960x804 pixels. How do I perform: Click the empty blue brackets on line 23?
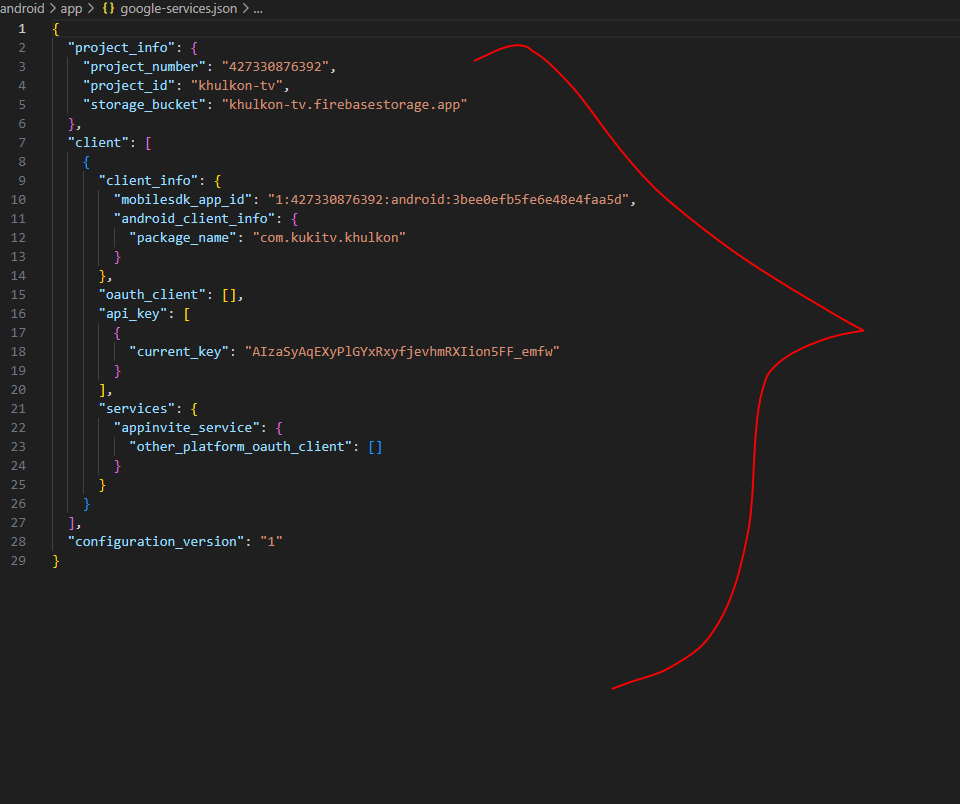tap(375, 446)
